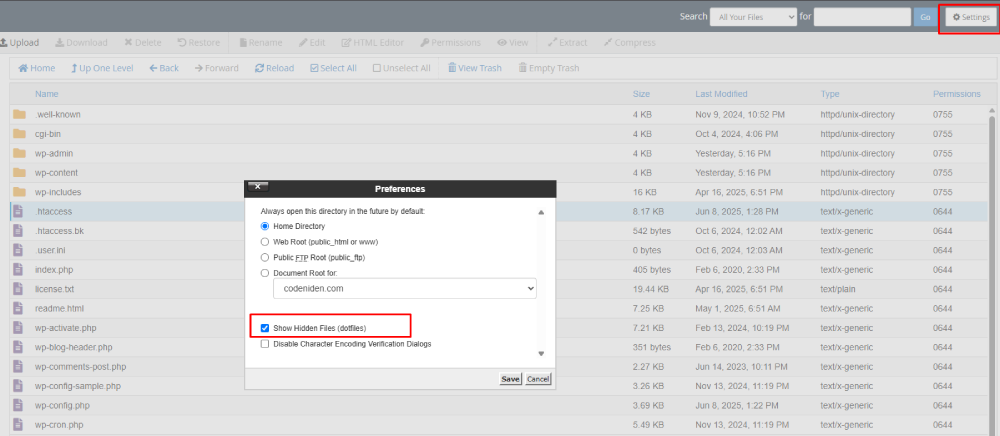Click the wp-includes folder icon
This screenshot has height=436, width=1000.
[19, 192]
